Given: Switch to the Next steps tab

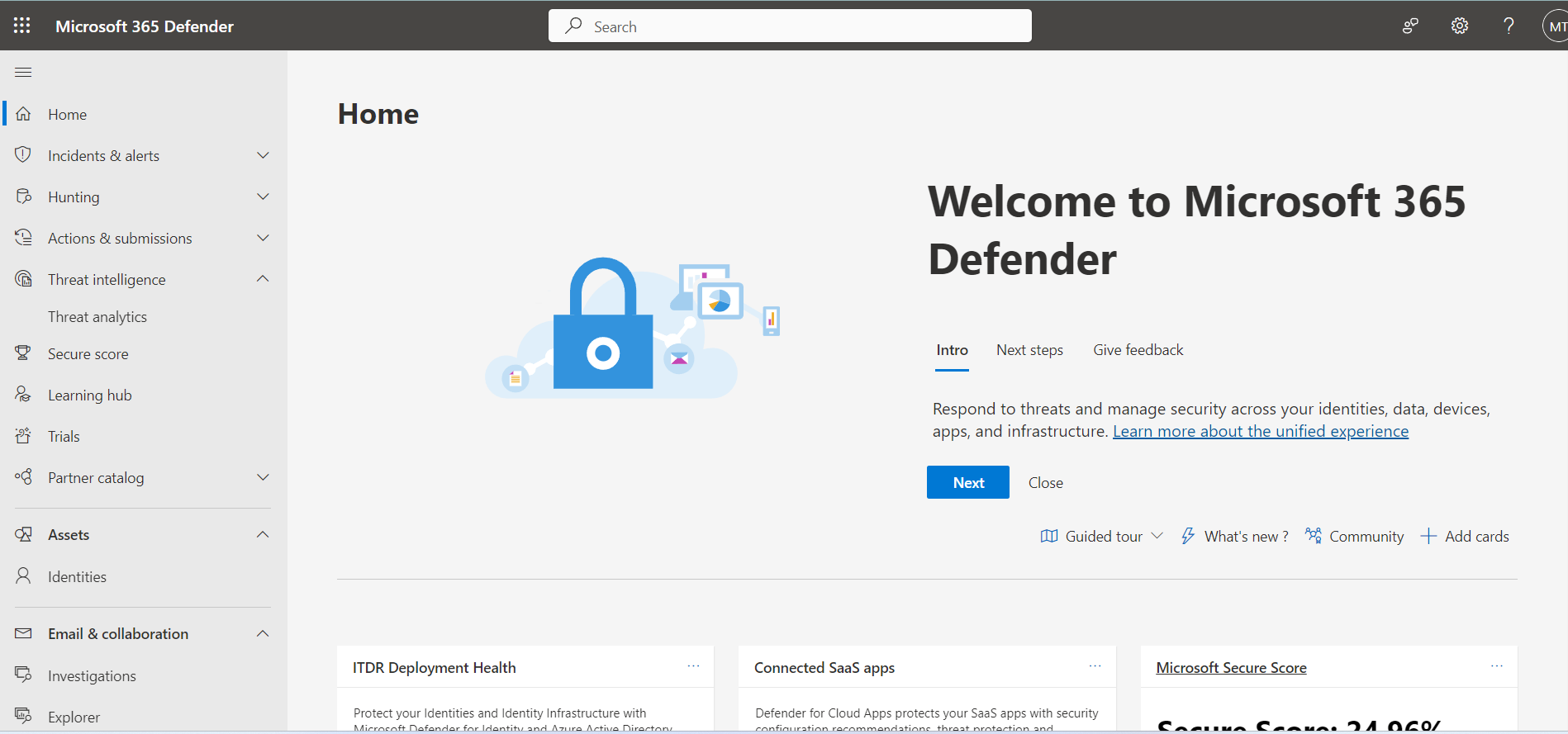Looking at the screenshot, I should click(x=1029, y=350).
